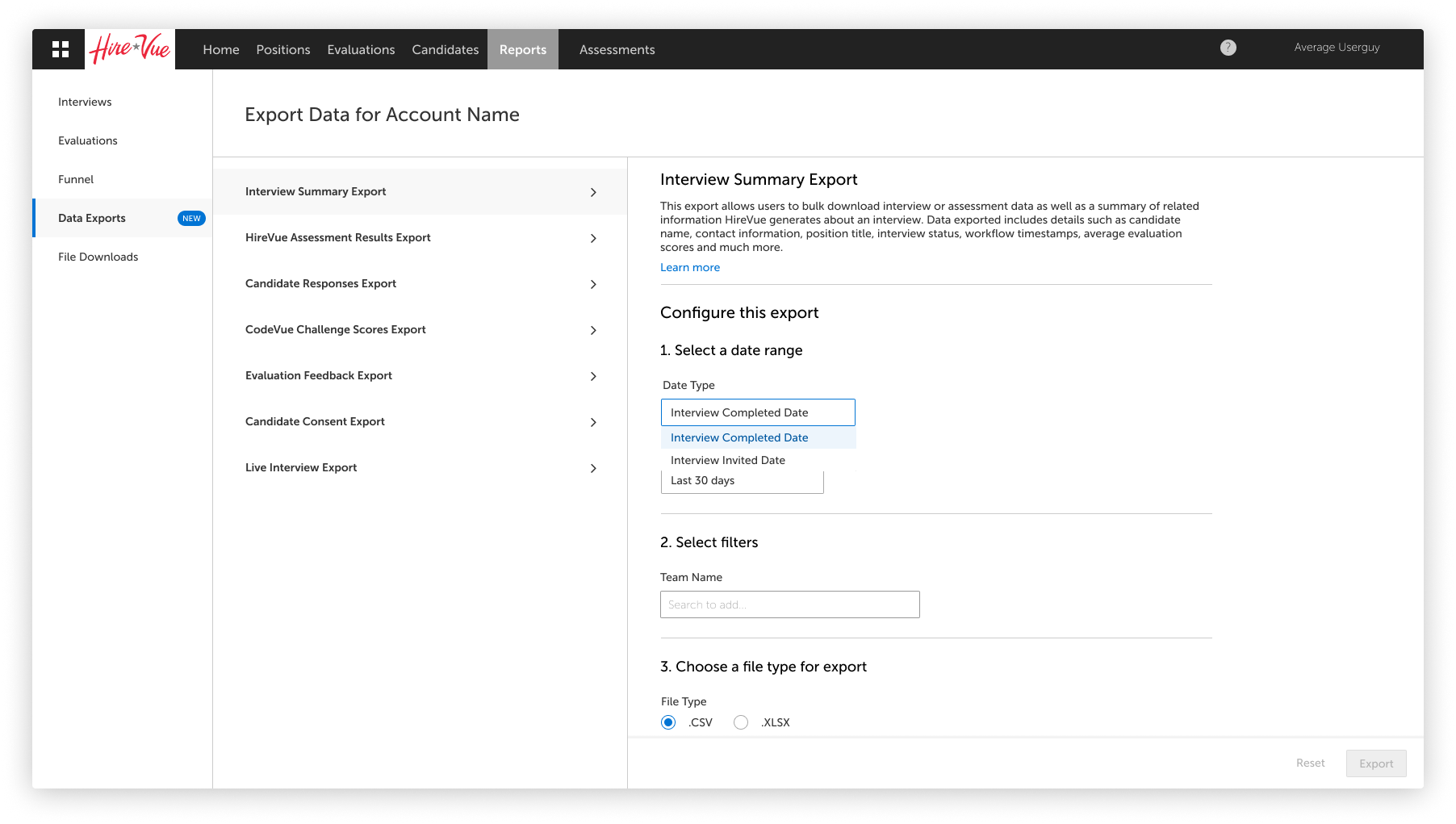The image size is (1456, 824).
Task: Open the Date Type dropdown box
Action: tap(758, 412)
